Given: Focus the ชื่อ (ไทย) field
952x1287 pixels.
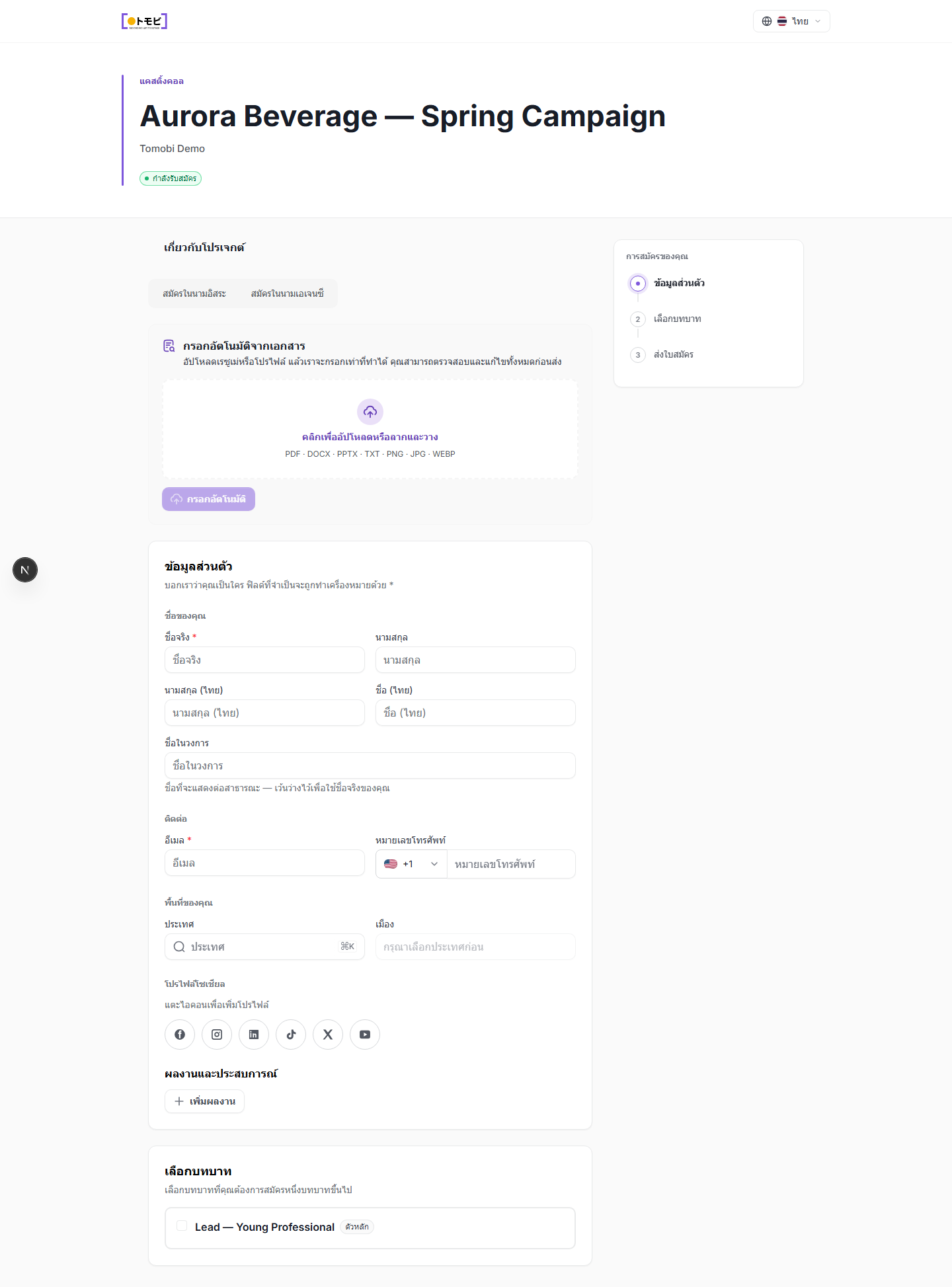Looking at the screenshot, I should 475,713.
